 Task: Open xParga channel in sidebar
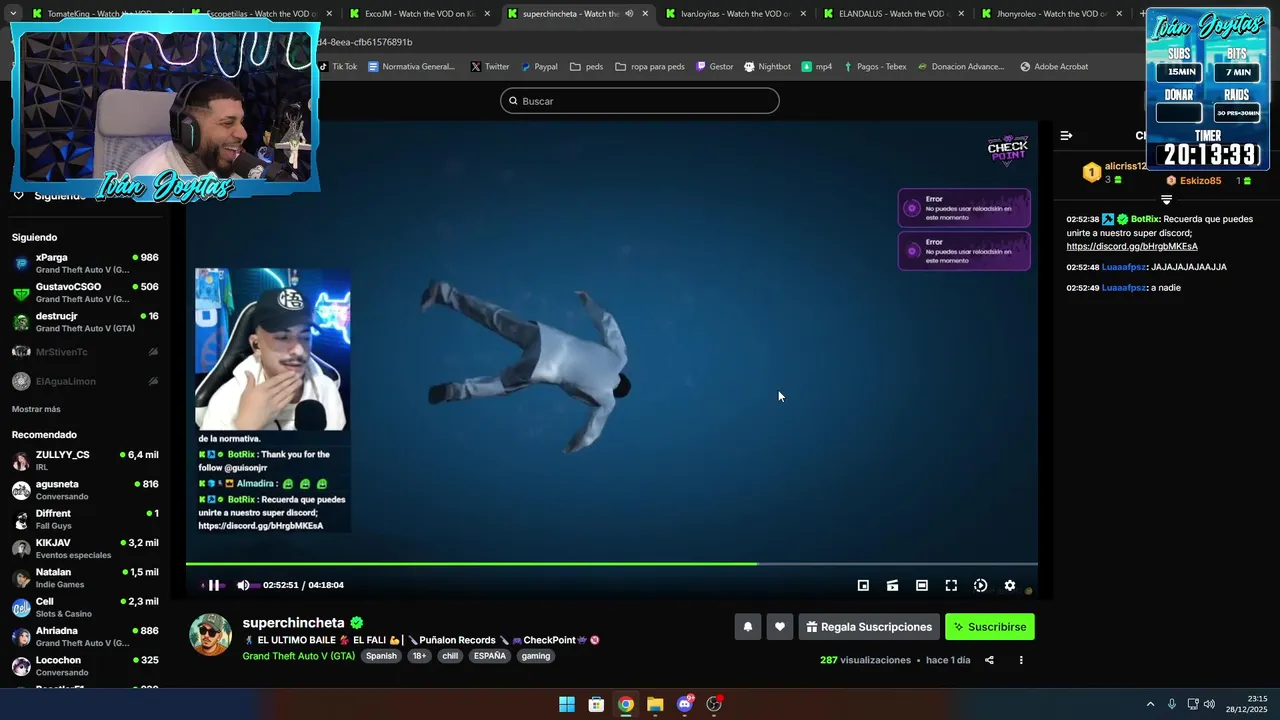[85, 263]
